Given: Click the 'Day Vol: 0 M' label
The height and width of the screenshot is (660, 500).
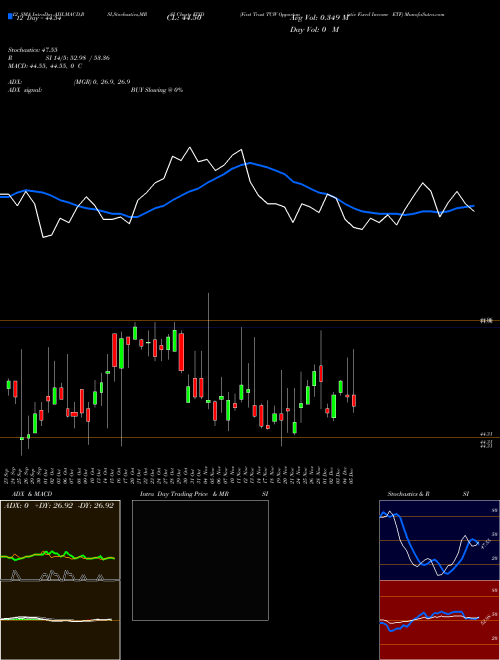Looking at the screenshot, I should (314, 30).
